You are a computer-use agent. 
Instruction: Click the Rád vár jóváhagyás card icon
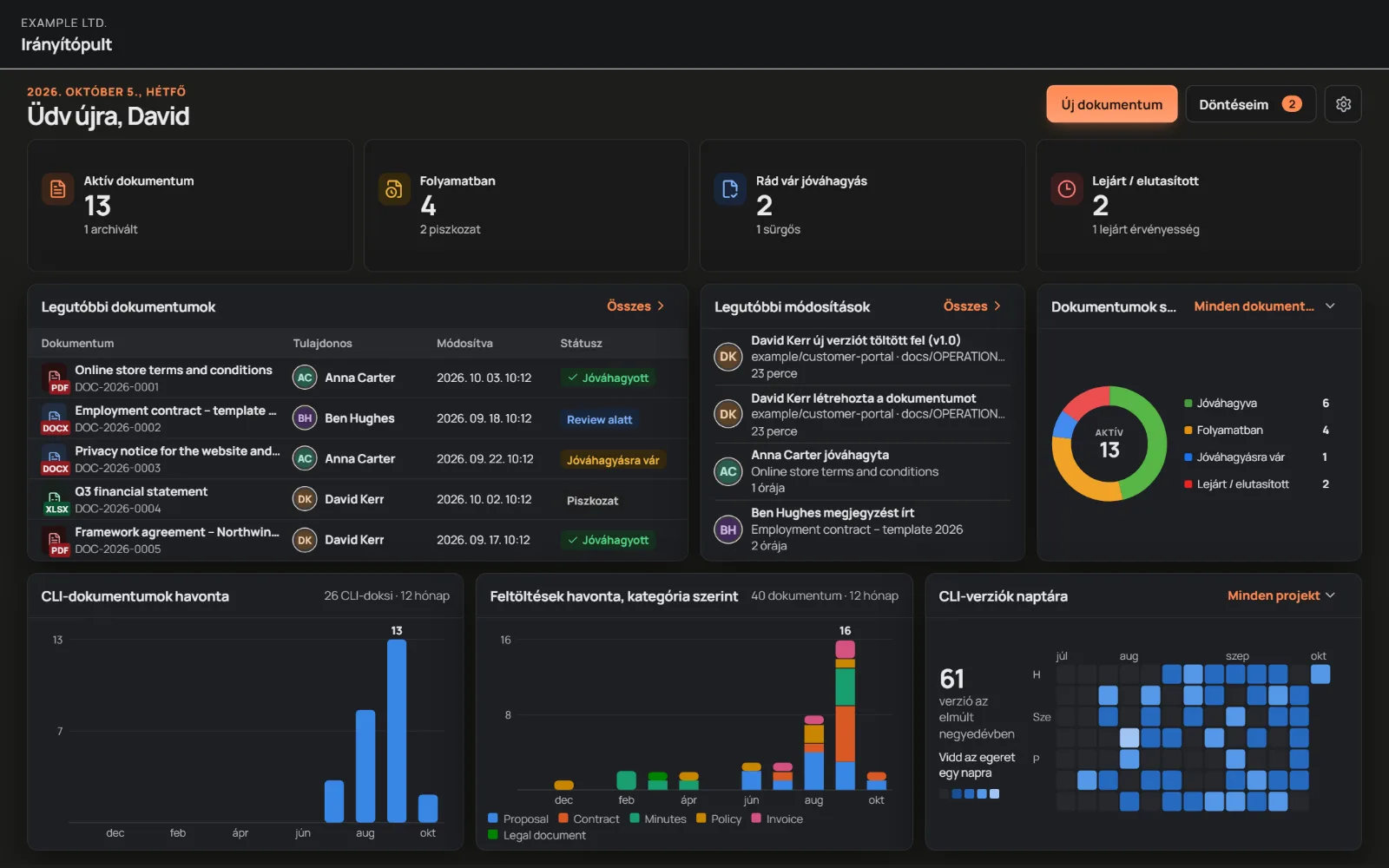click(730, 189)
